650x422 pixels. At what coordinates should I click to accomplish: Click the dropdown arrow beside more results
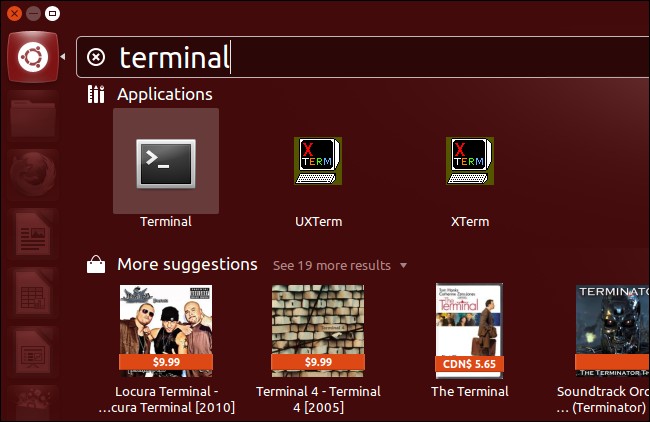point(403,265)
